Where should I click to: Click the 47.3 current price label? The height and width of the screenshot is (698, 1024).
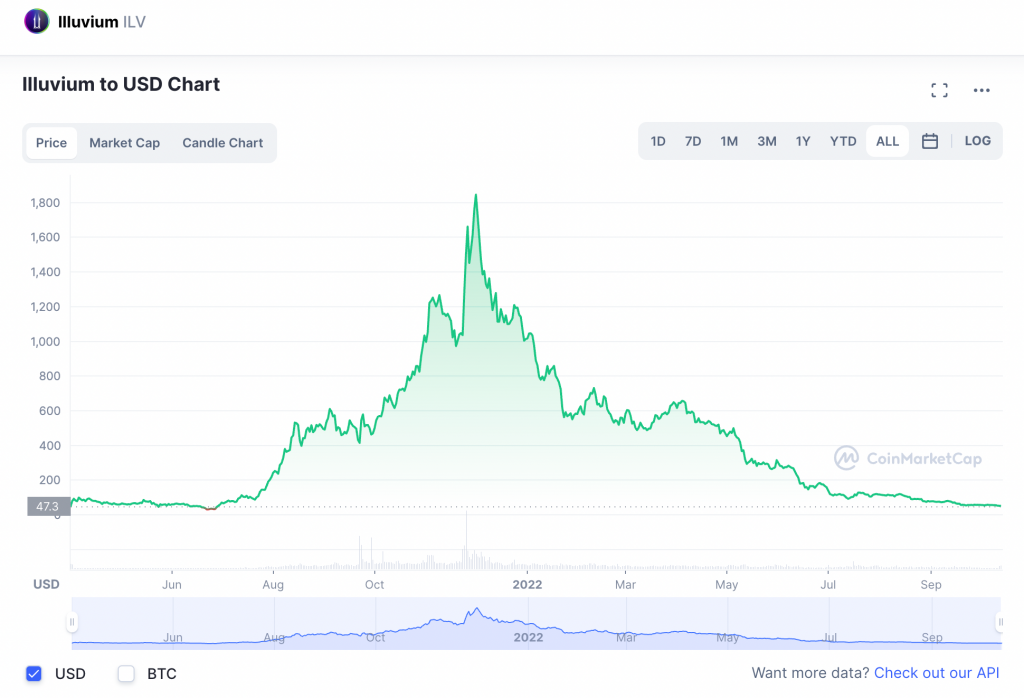(x=48, y=506)
